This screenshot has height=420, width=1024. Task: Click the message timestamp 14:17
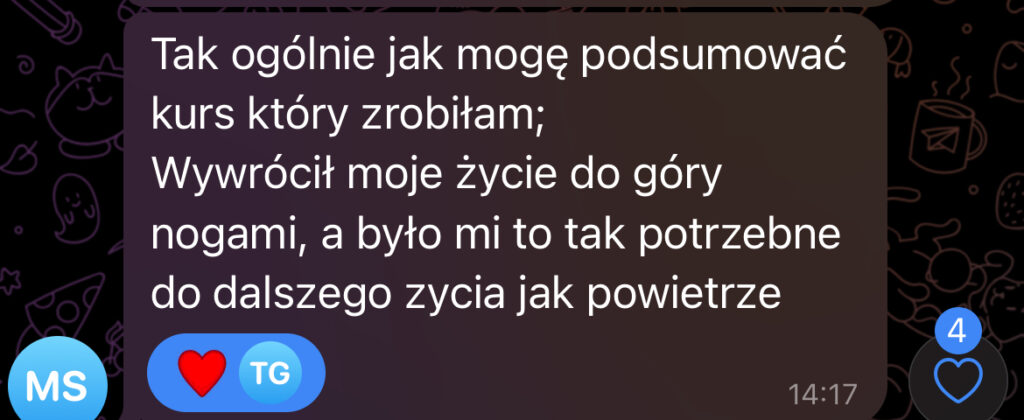point(822,394)
